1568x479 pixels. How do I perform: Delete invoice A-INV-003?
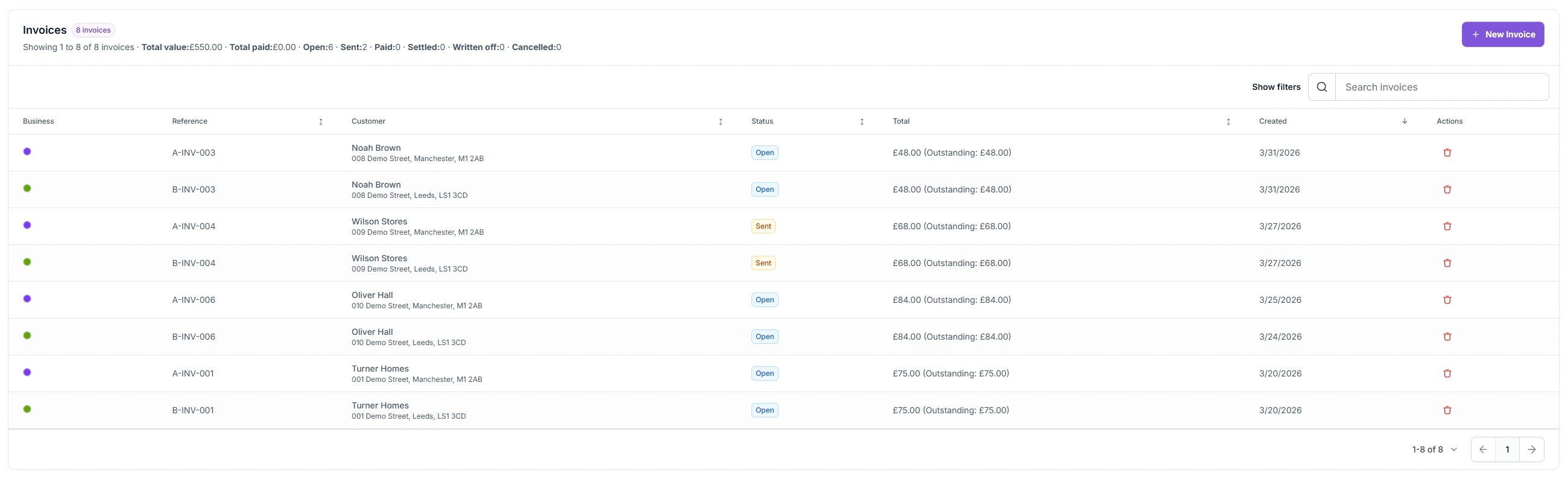[x=1447, y=153]
